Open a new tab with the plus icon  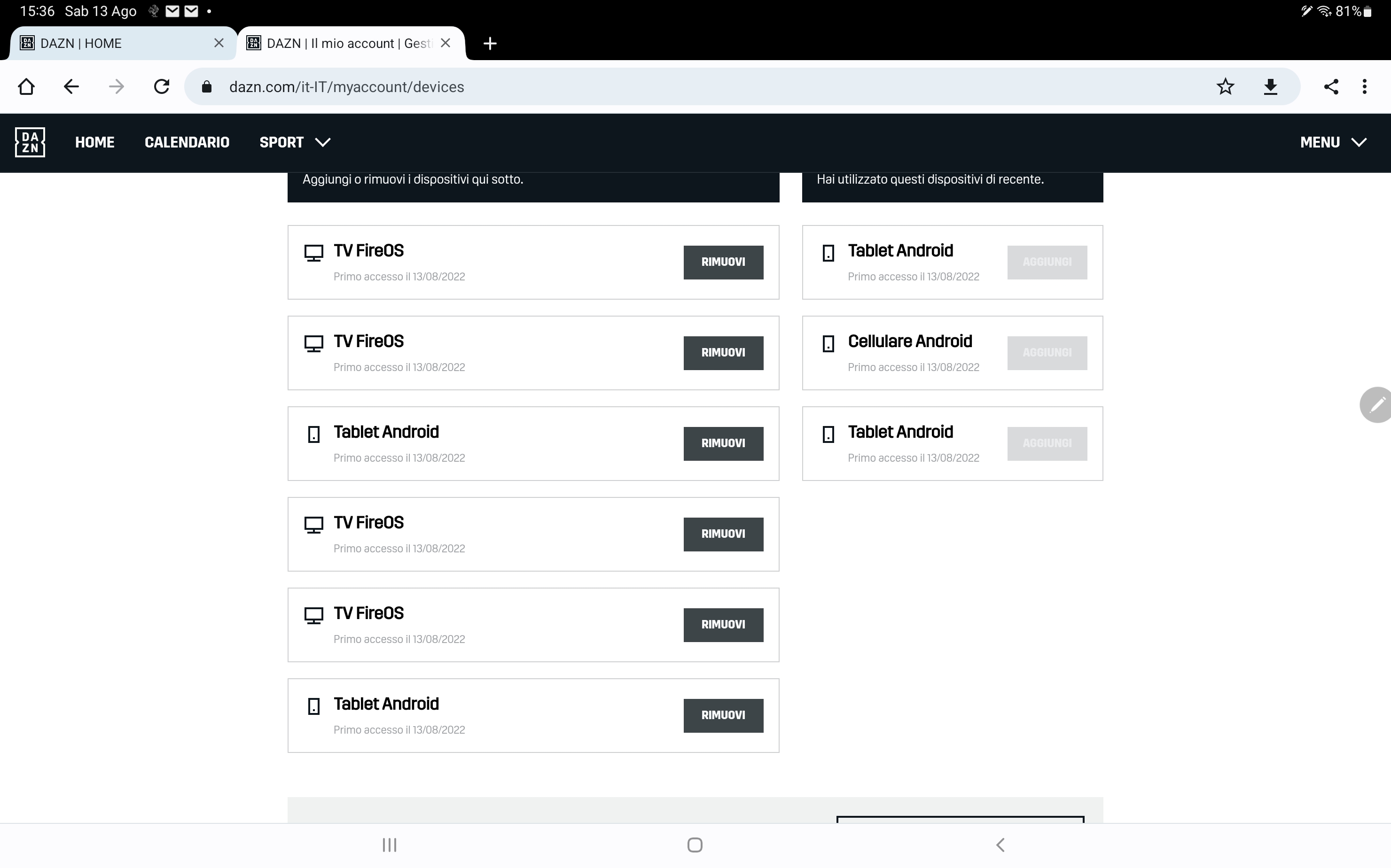click(490, 44)
